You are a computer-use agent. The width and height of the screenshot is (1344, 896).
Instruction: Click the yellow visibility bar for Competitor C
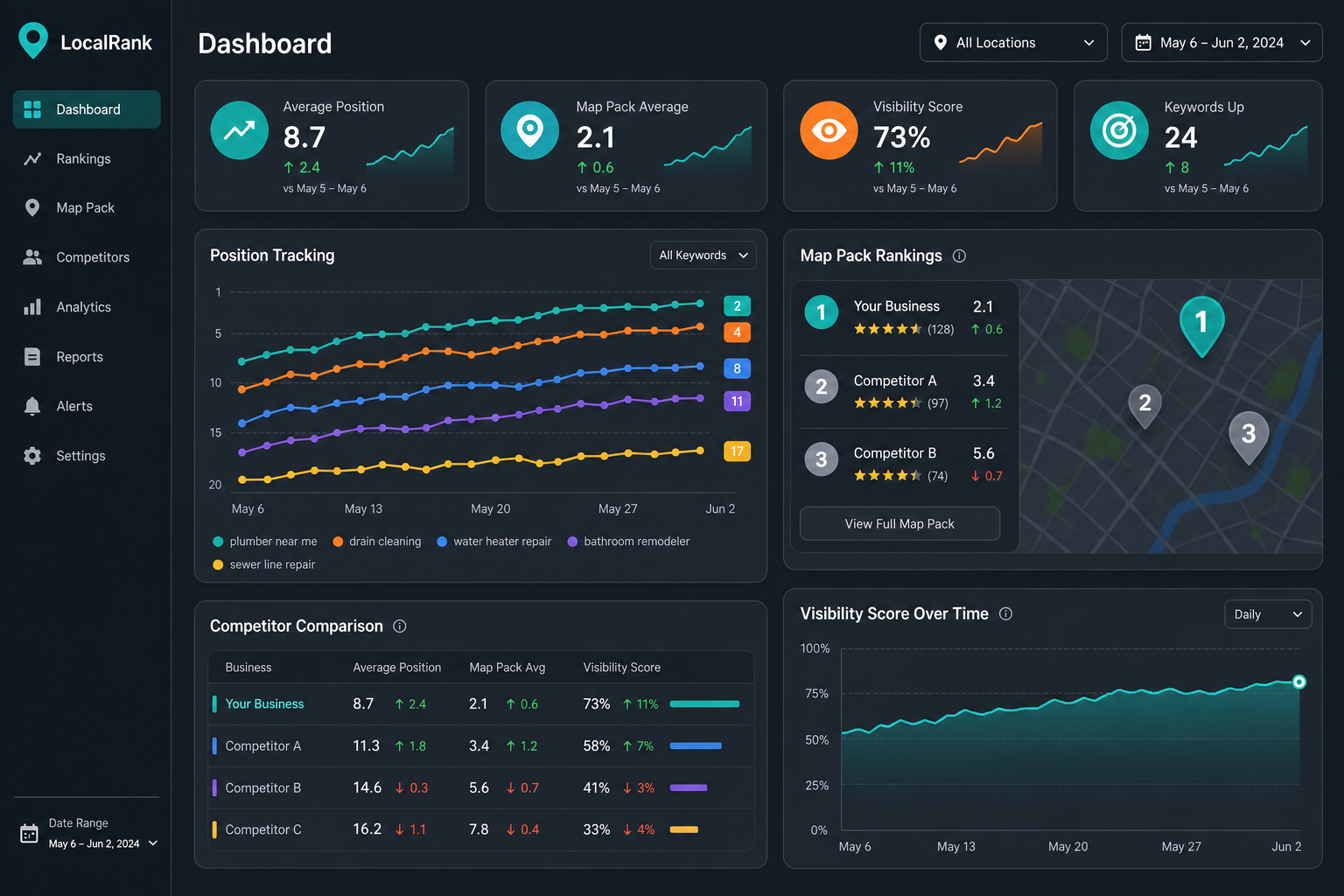pyautogui.click(x=684, y=829)
